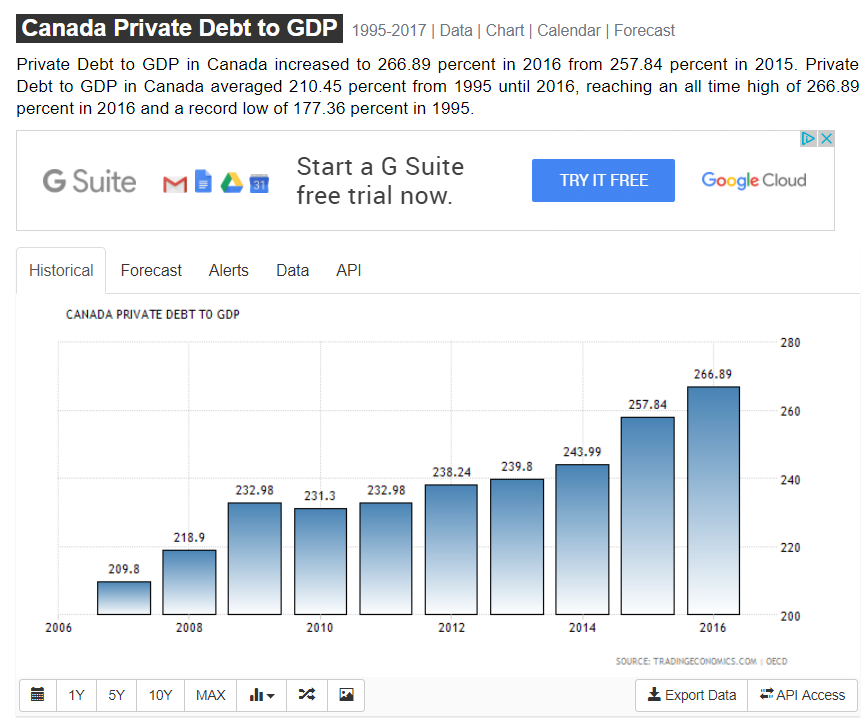Switch to the Forecast tab
This screenshot has width=865, height=718.
(151, 270)
